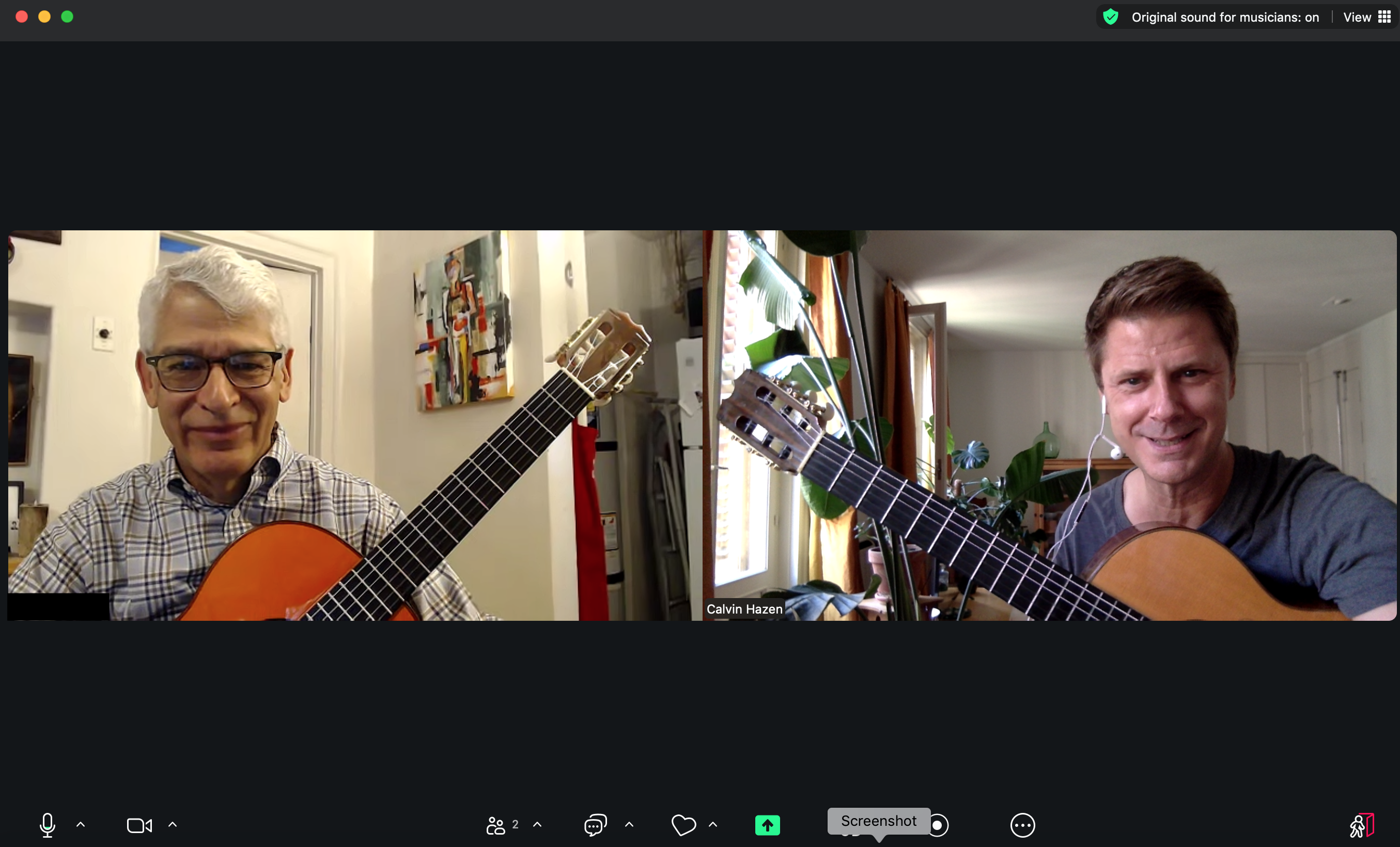Mute the microphone
This screenshot has width=1400, height=847.
tap(47, 825)
